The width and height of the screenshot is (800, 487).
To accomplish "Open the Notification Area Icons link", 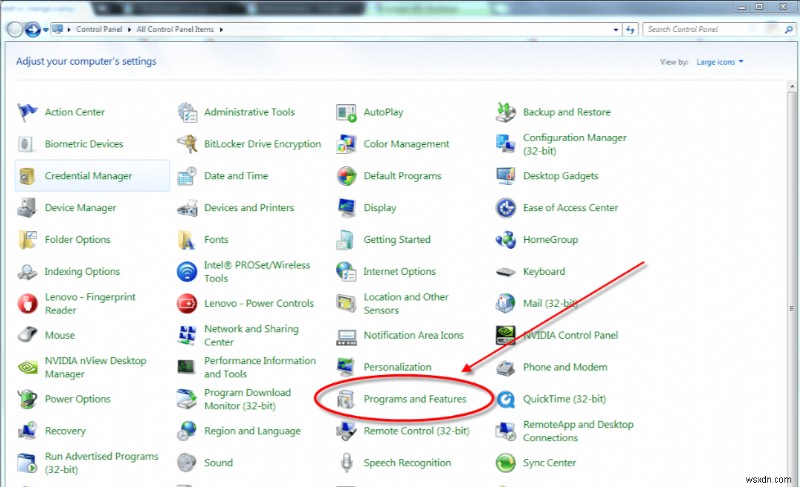I will pyautogui.click(x=414, y=336).
